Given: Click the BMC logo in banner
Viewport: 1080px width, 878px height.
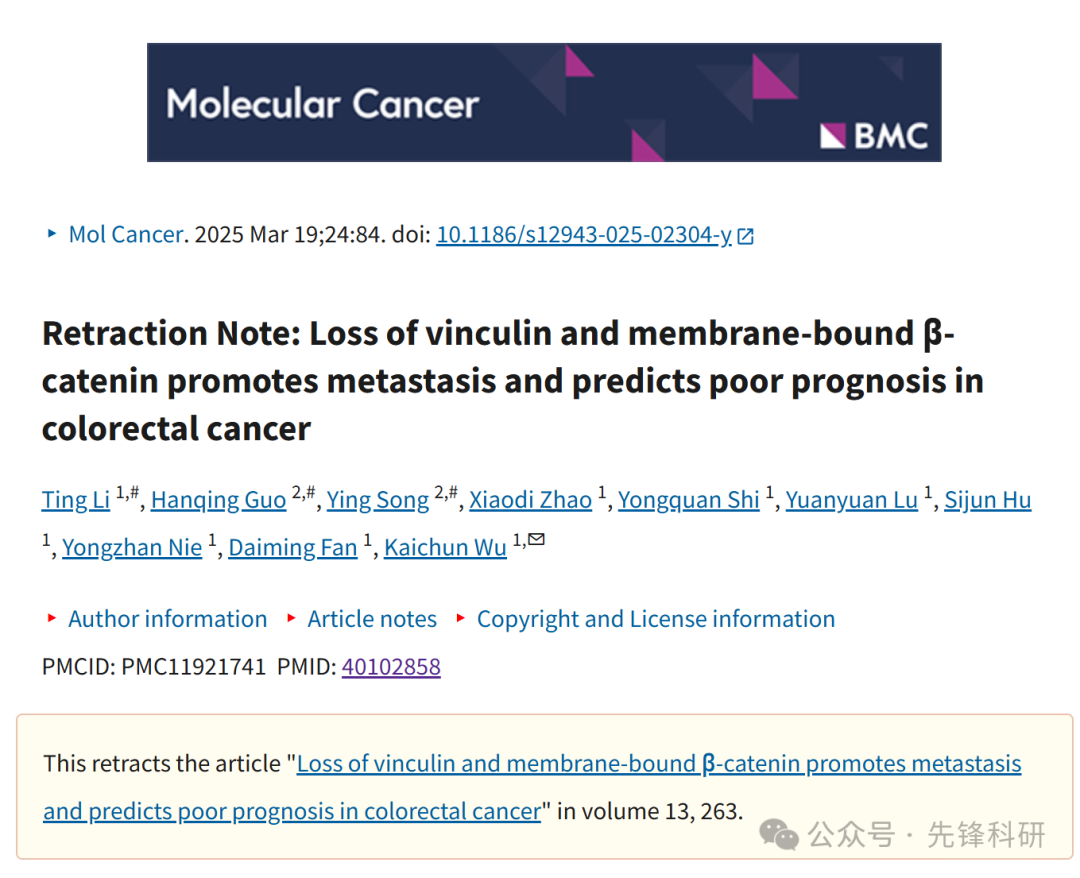Looking at the screenshot, I should point(874,136).
